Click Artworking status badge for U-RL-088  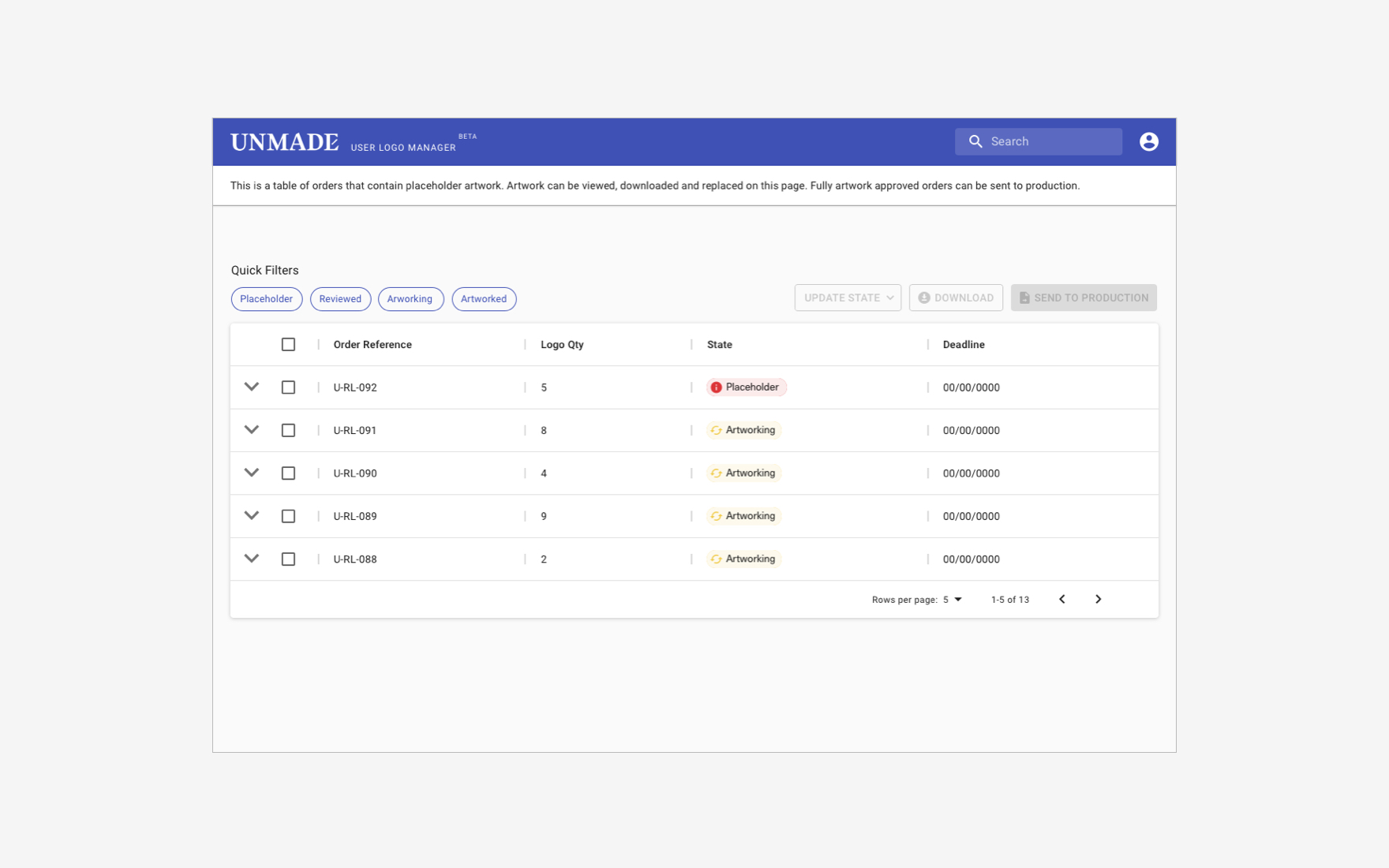[x=743, y=559]
